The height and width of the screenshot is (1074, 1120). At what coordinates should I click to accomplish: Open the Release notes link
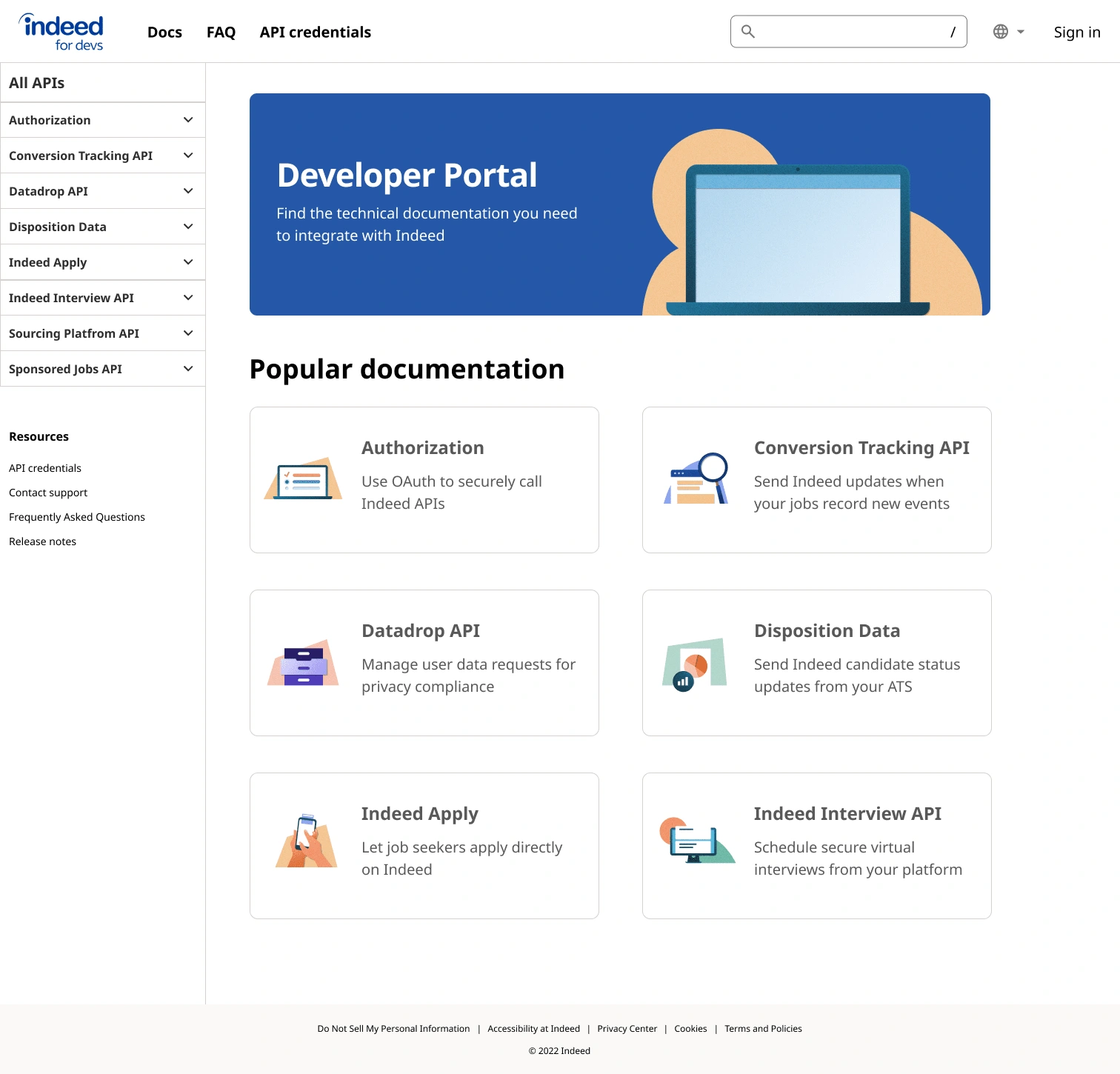click(42, 541)
